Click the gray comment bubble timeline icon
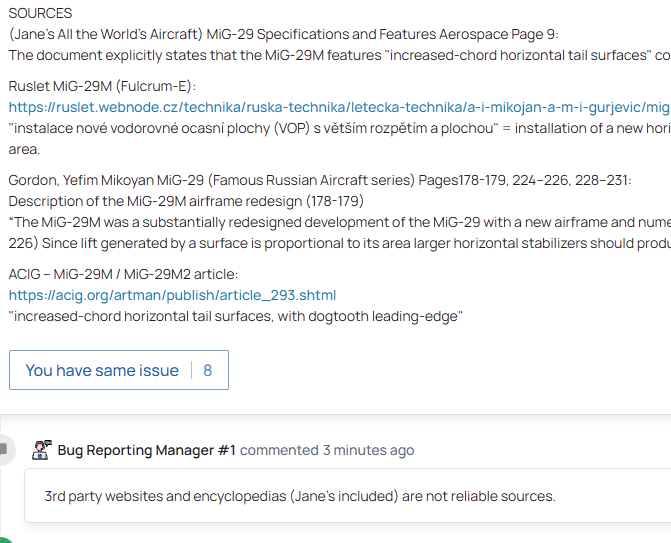 [4, 450]
